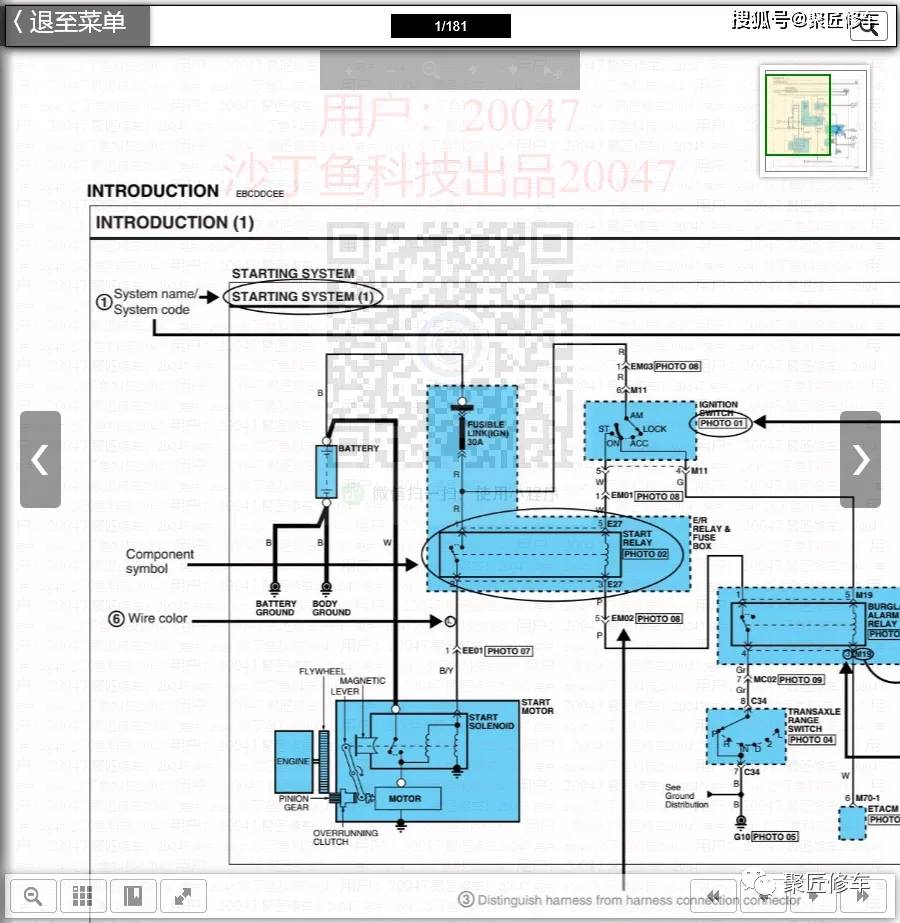Click the PHOTO 05 reference beside G10
900x923 pixels.
775,837
